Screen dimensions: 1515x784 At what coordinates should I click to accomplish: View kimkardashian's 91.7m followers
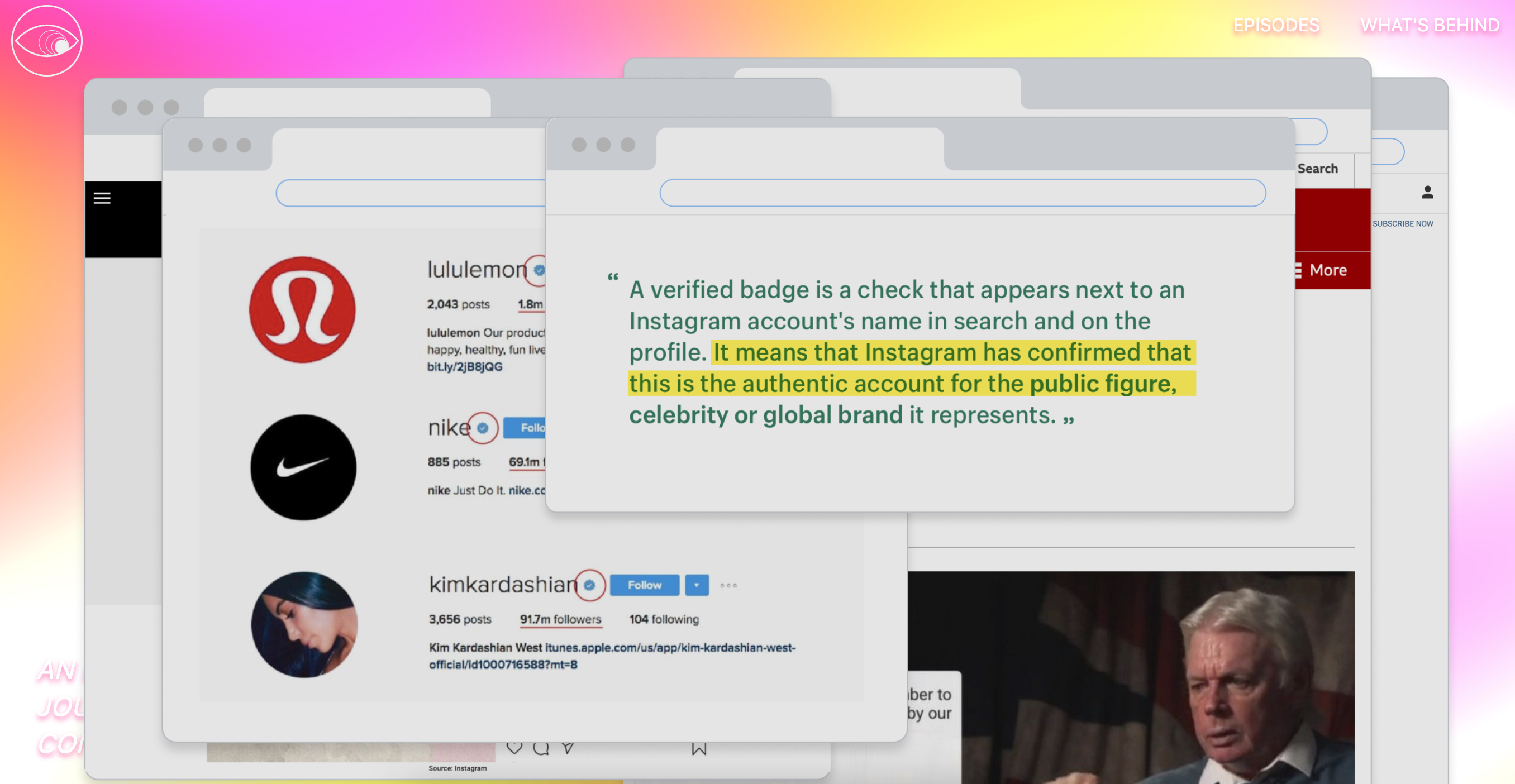(560, 619)
